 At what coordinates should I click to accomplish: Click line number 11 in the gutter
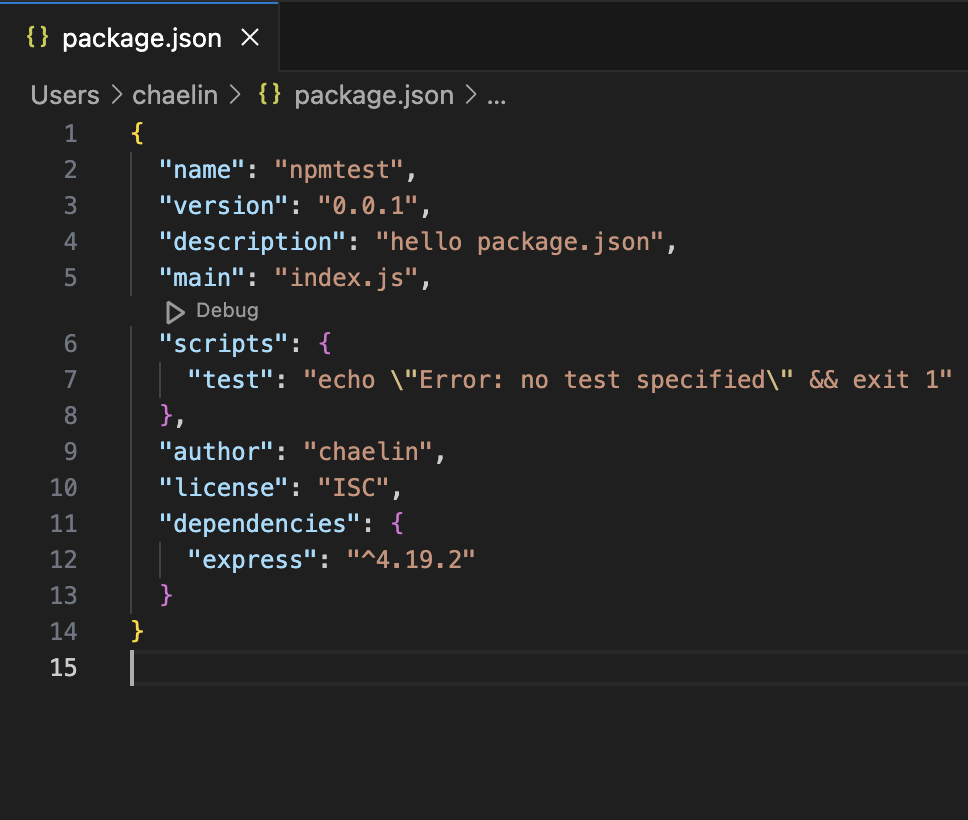(64, 524)
